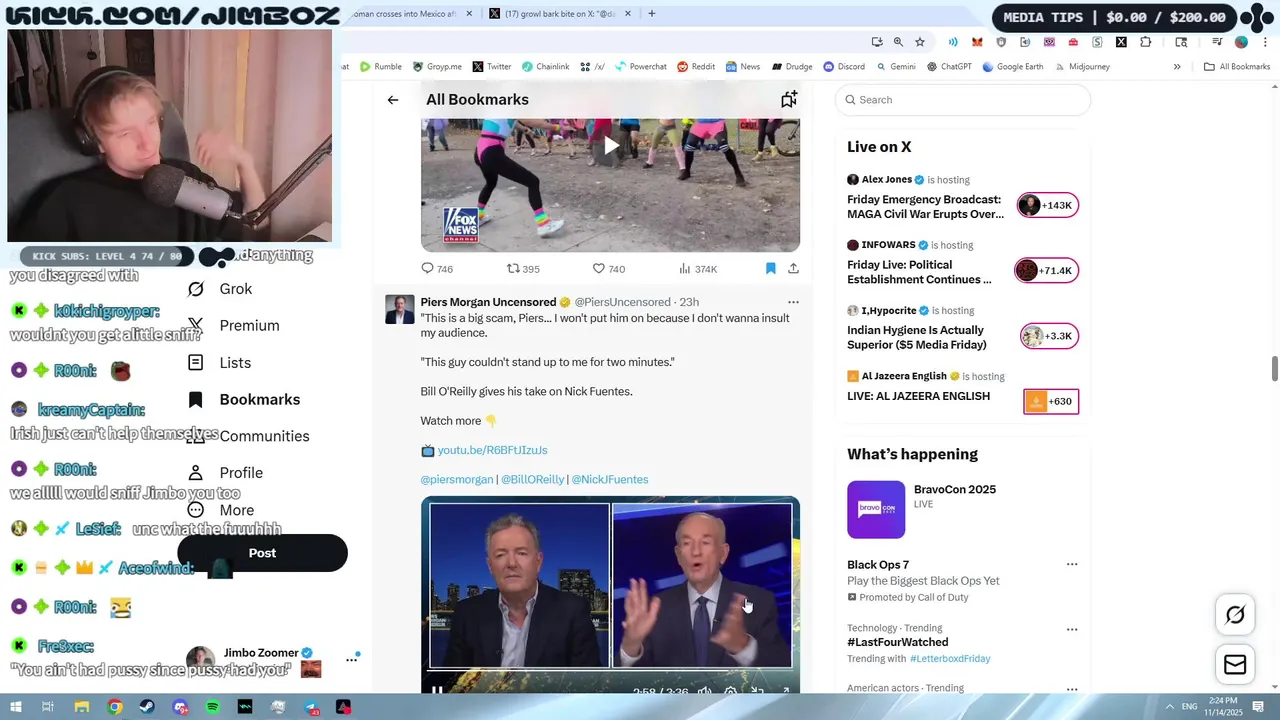Click the X Search field
Viewport: 1280px width, 720px height.
click(962, 100)
